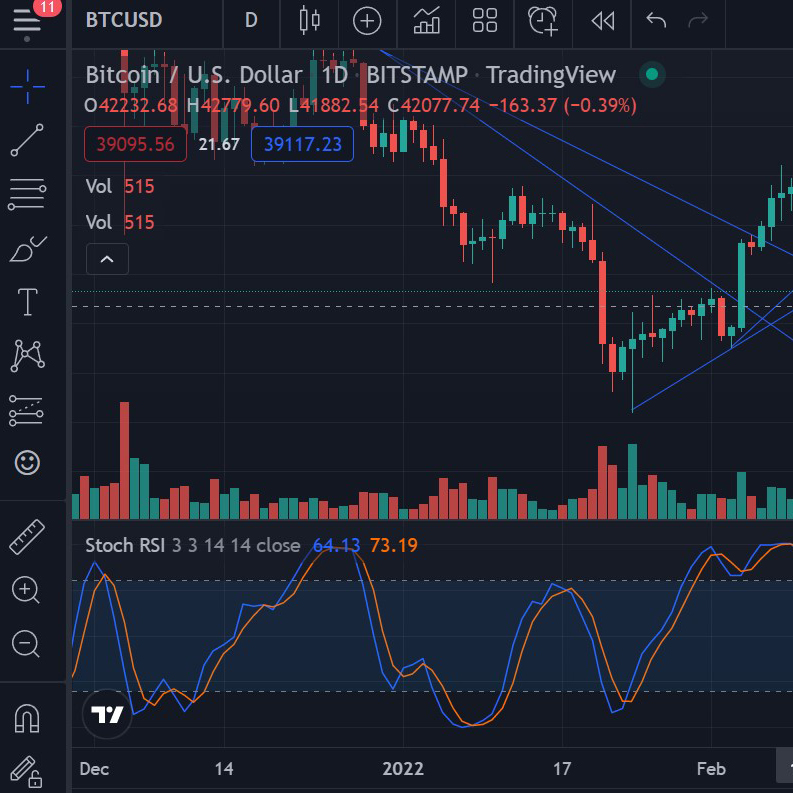The height and width of the screenshot is (793, 793).
Task: Click the Stoch RSI value 64.13
Action: point(336,545)
